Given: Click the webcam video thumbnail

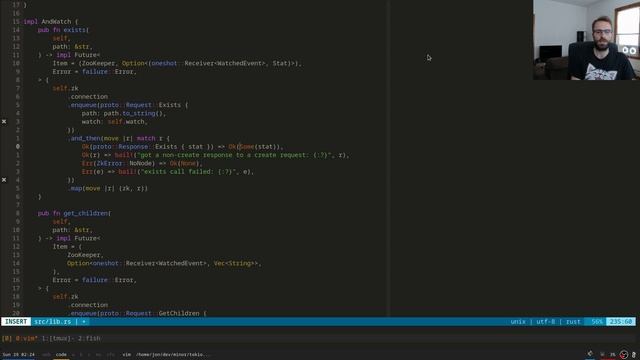Looking at the screenshot, I should (x=586, y=40).
